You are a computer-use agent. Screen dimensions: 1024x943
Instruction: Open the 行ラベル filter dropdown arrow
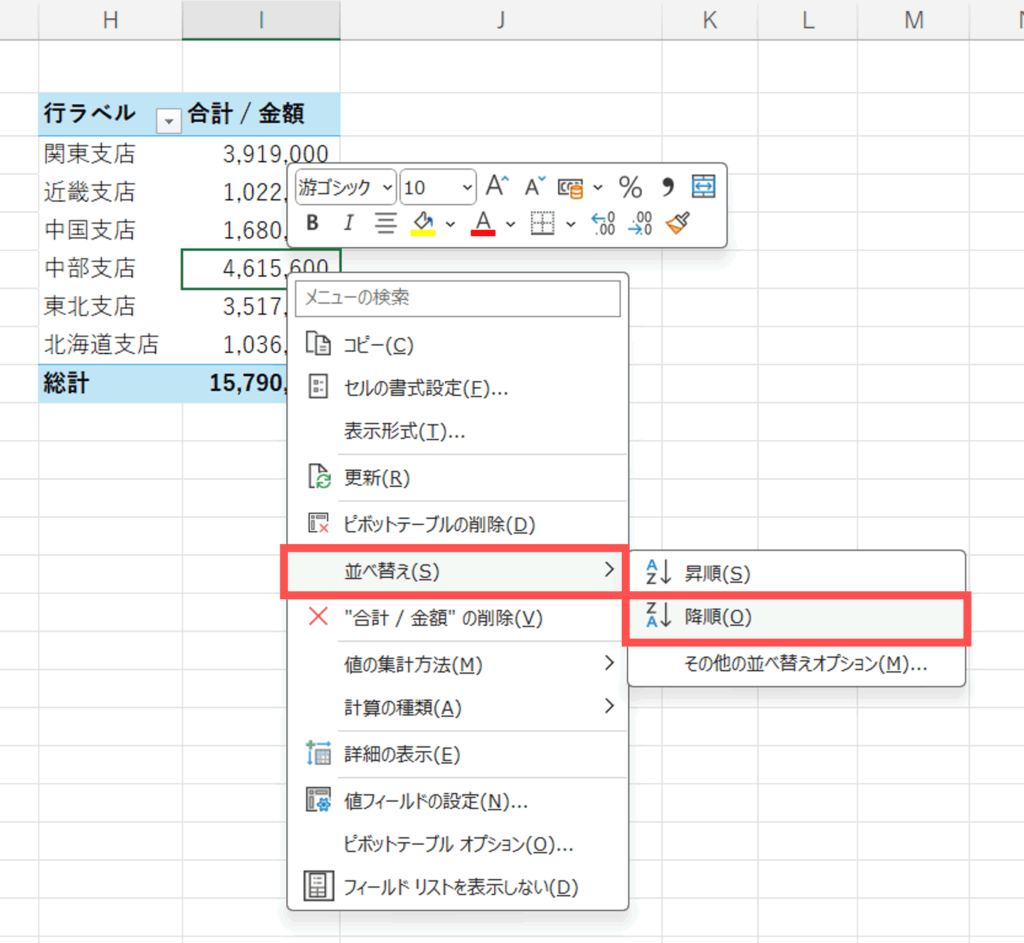(169, 120)
